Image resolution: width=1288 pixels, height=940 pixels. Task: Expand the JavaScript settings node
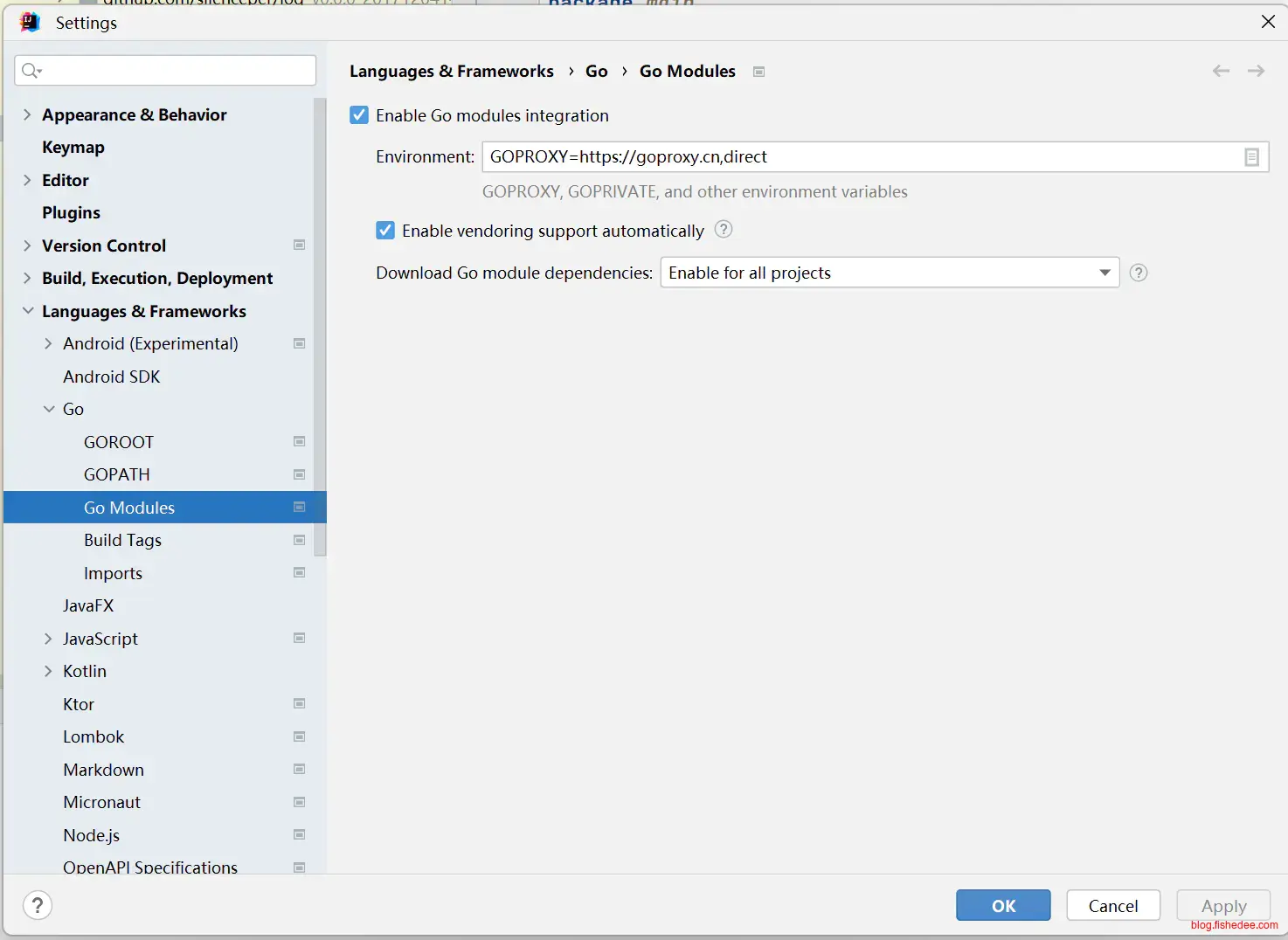(49, 639)
